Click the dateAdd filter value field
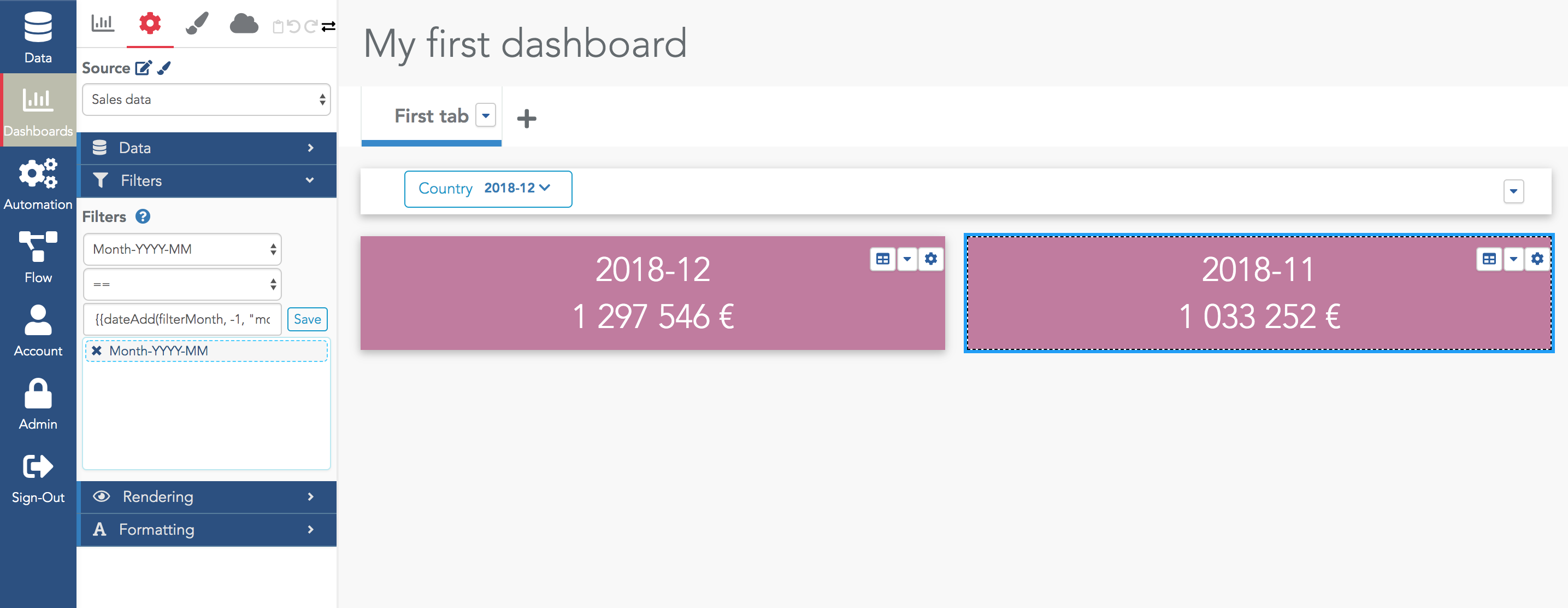This screenshot has width=1568, height=608. 182,319
